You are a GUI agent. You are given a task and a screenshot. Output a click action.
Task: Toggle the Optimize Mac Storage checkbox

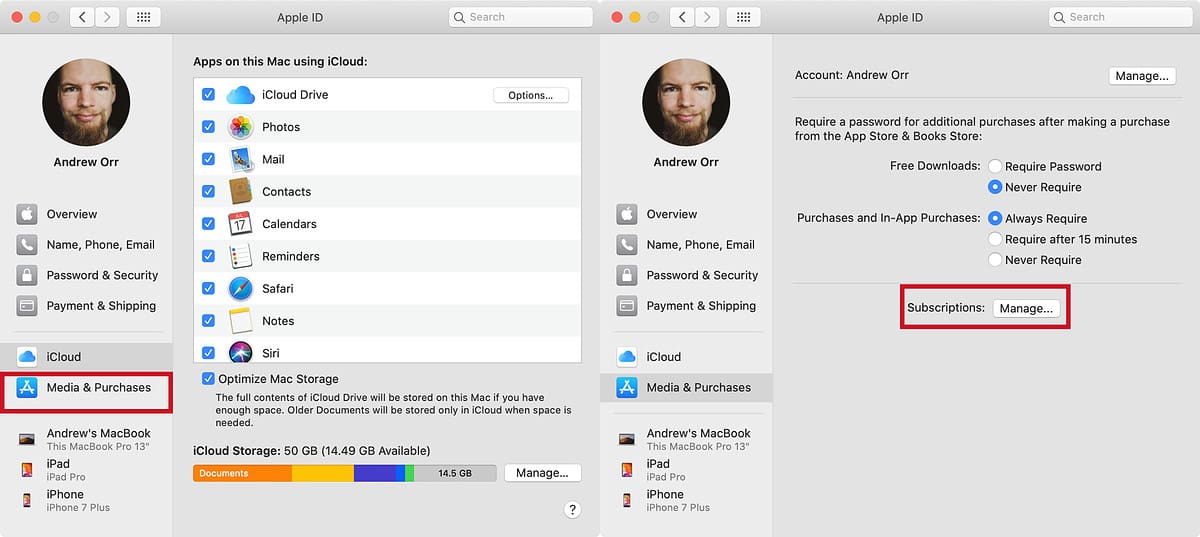[x=208, y=379]
